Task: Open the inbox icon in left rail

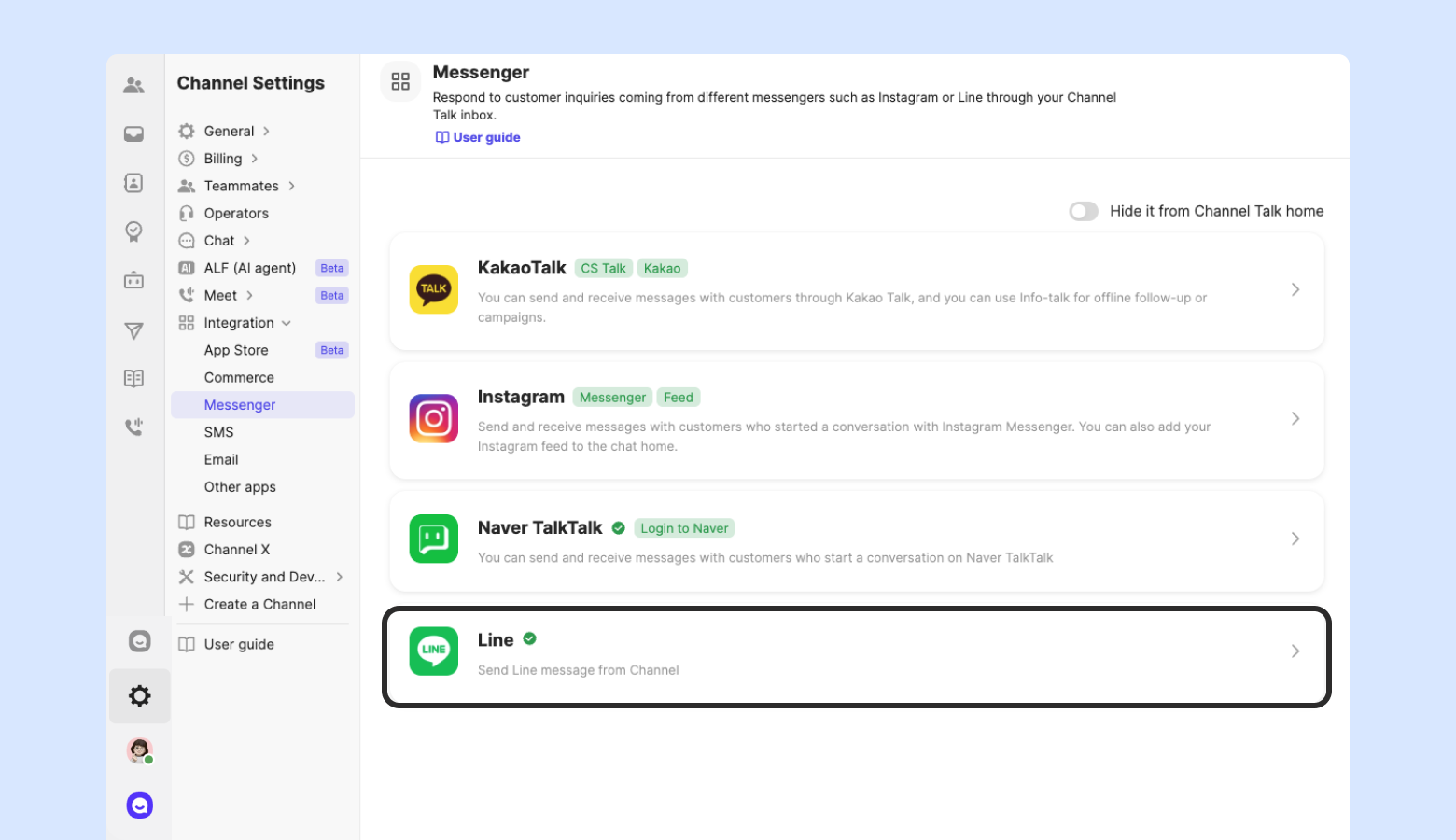Action: 133,134
